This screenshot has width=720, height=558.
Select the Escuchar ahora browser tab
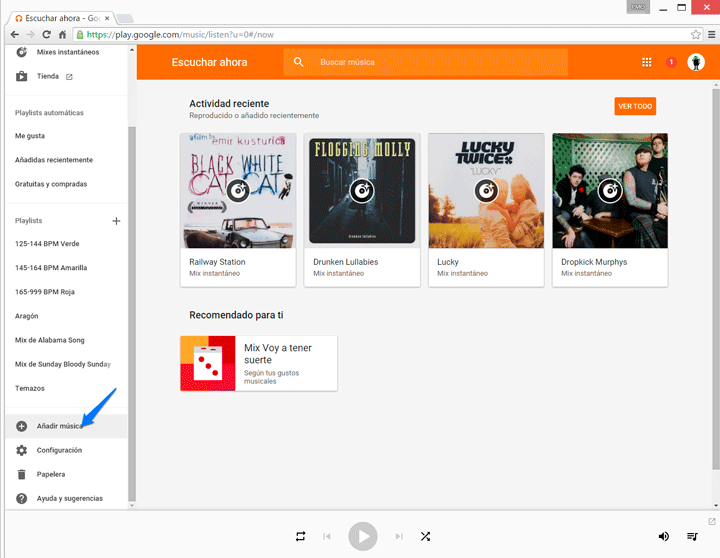tap(62, 18)
